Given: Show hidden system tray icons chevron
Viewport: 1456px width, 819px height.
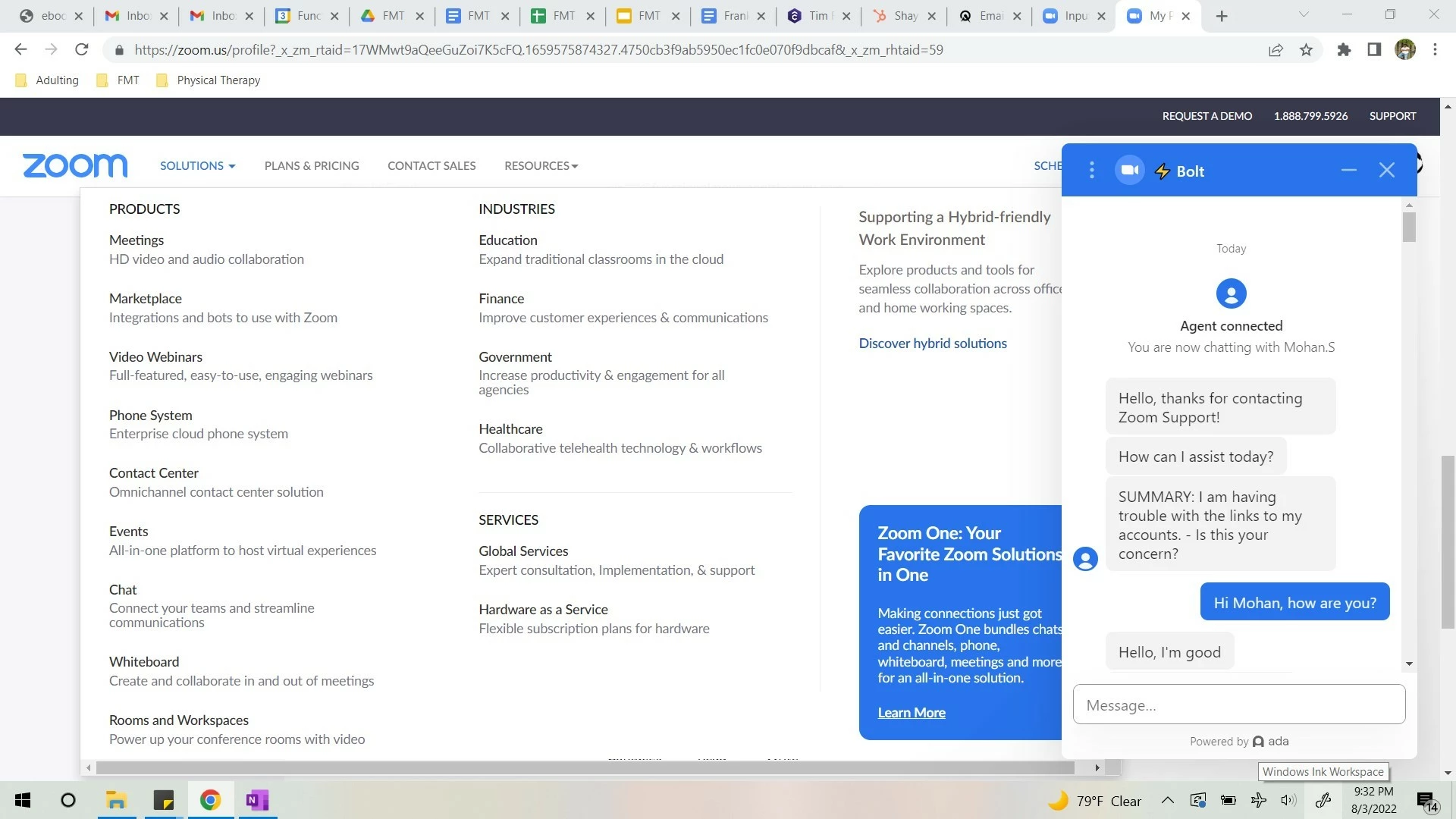Looking at the screenshot, I should 1168,801.
